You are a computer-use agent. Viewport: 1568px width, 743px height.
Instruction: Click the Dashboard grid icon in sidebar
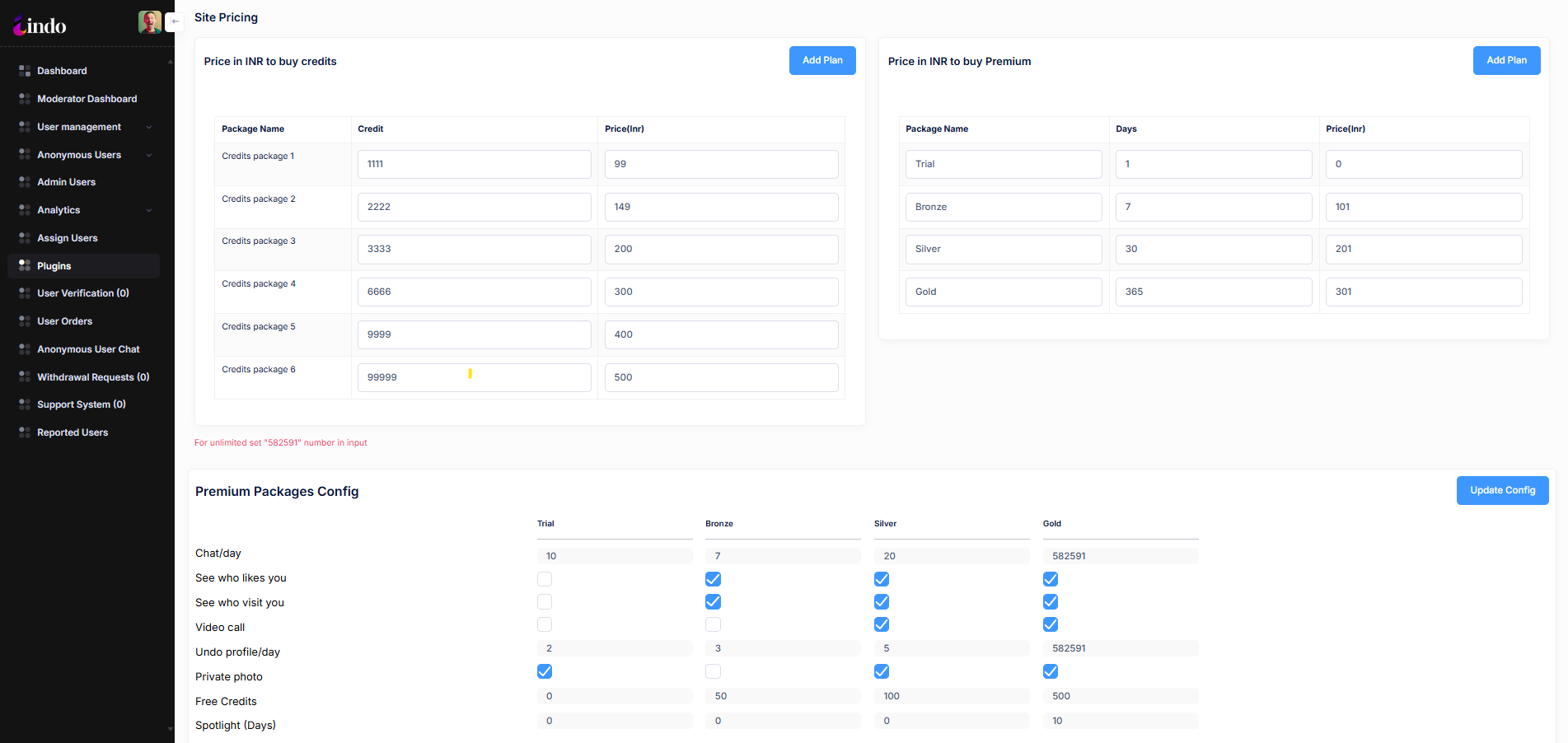25,71
